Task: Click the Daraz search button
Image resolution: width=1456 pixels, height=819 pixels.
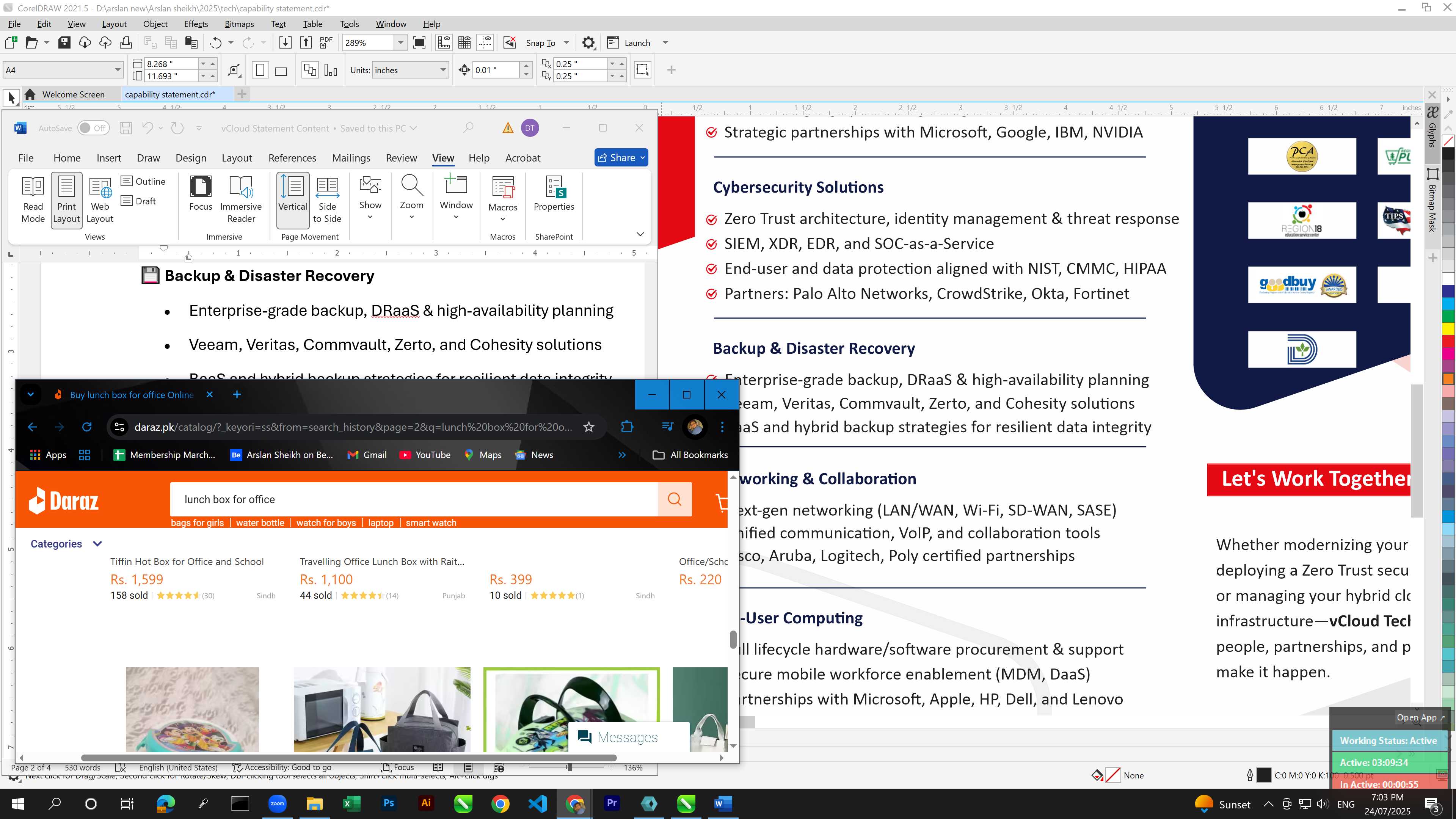Action: coord(674,499)
